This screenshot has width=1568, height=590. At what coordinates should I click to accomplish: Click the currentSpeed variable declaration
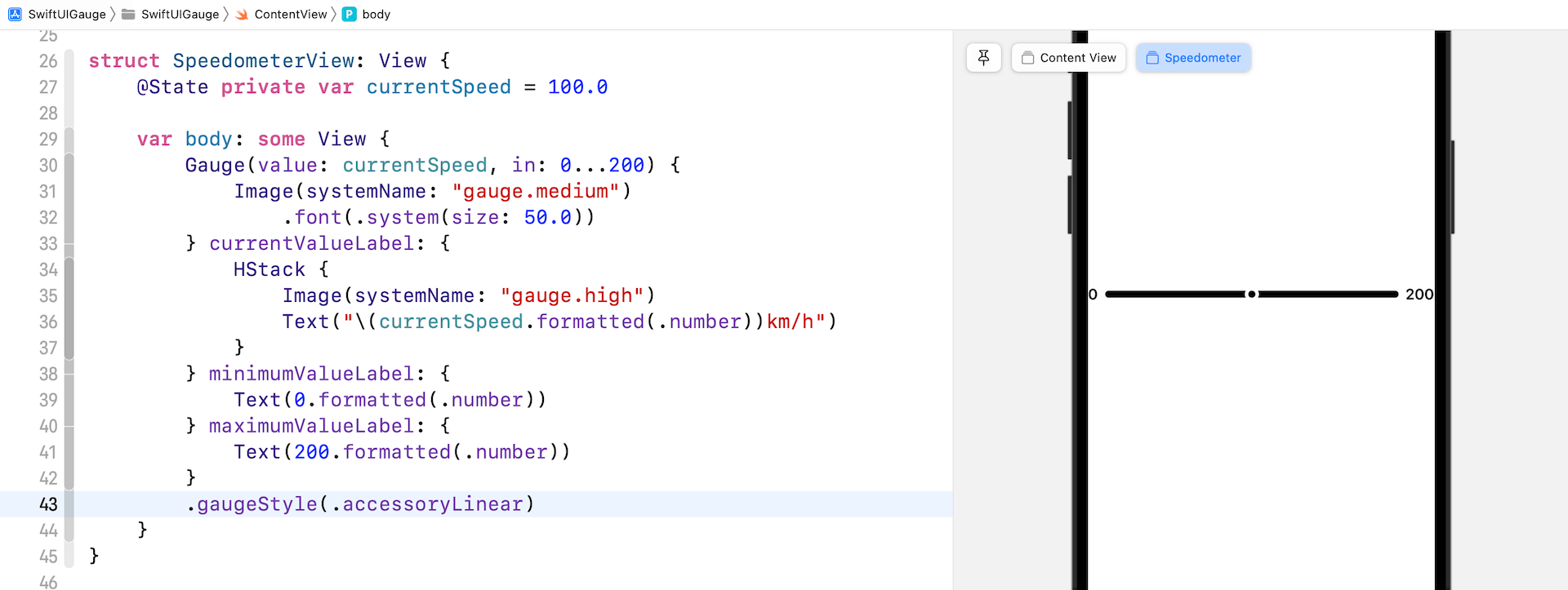pos(439,87)
